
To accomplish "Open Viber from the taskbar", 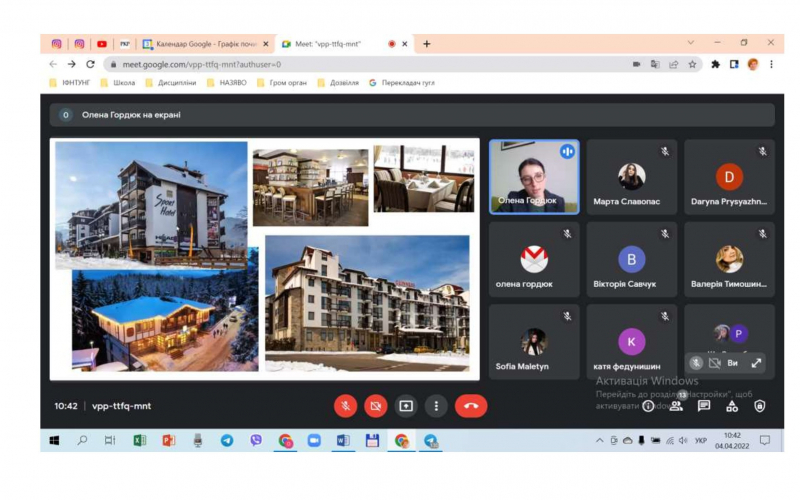I will [256, 440].
